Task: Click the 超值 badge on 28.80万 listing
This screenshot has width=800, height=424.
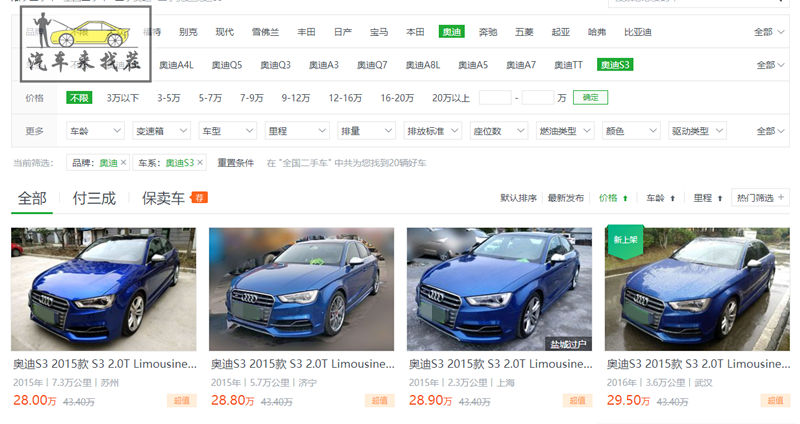Action: tap(380, 401)
